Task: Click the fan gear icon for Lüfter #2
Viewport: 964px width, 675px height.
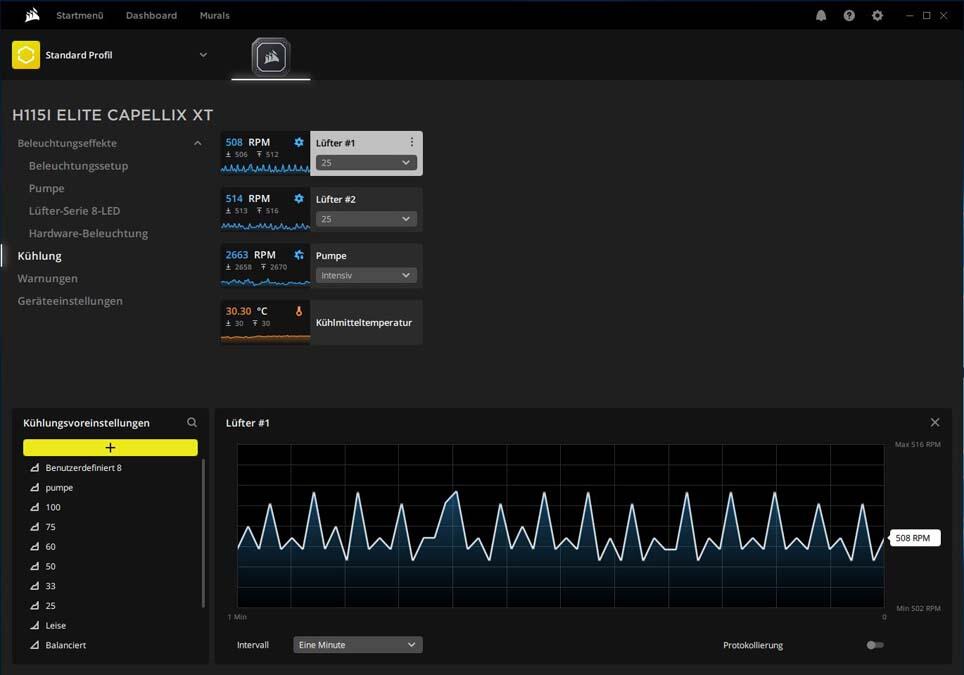Action: 299,199
